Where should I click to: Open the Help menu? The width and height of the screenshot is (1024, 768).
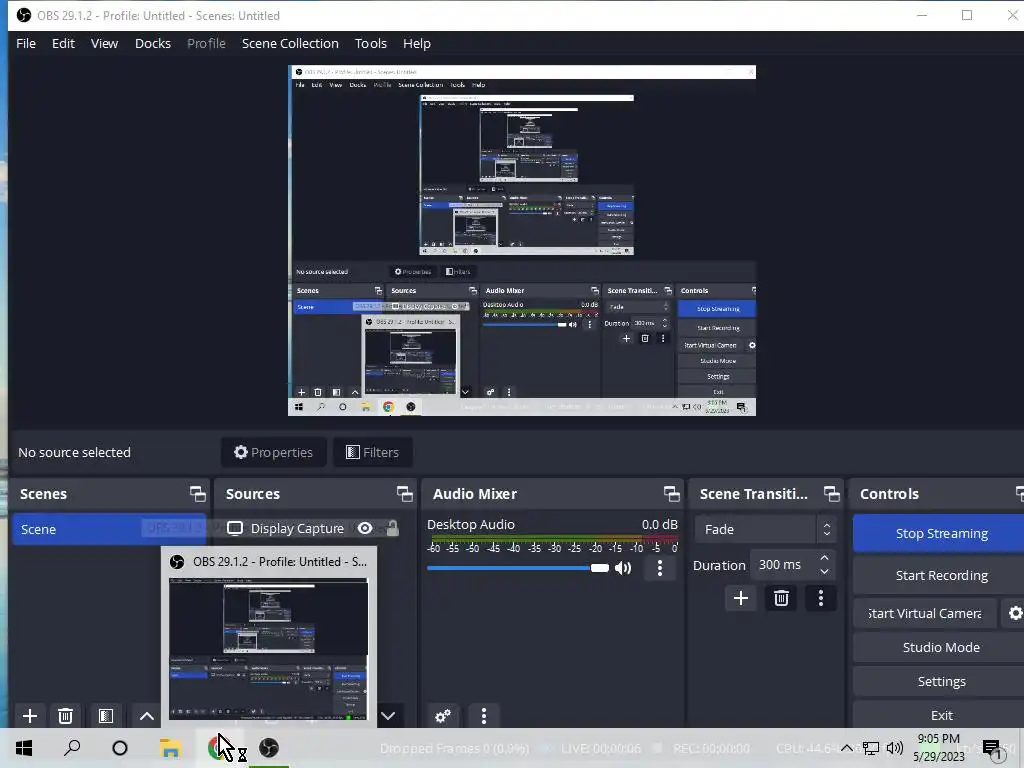(417, 43)
